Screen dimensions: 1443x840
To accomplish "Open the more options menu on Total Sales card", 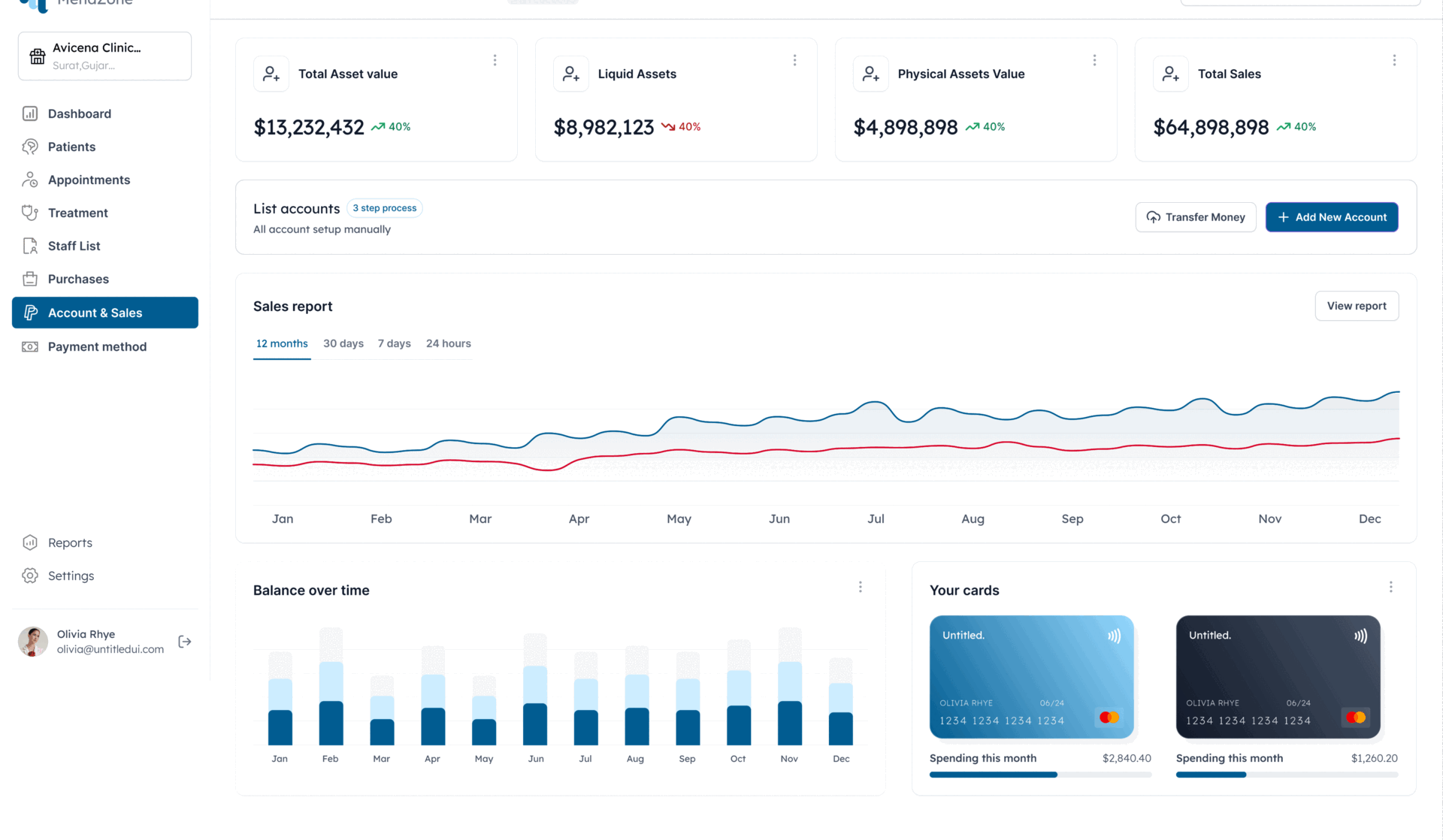I will coord(1394,60).
